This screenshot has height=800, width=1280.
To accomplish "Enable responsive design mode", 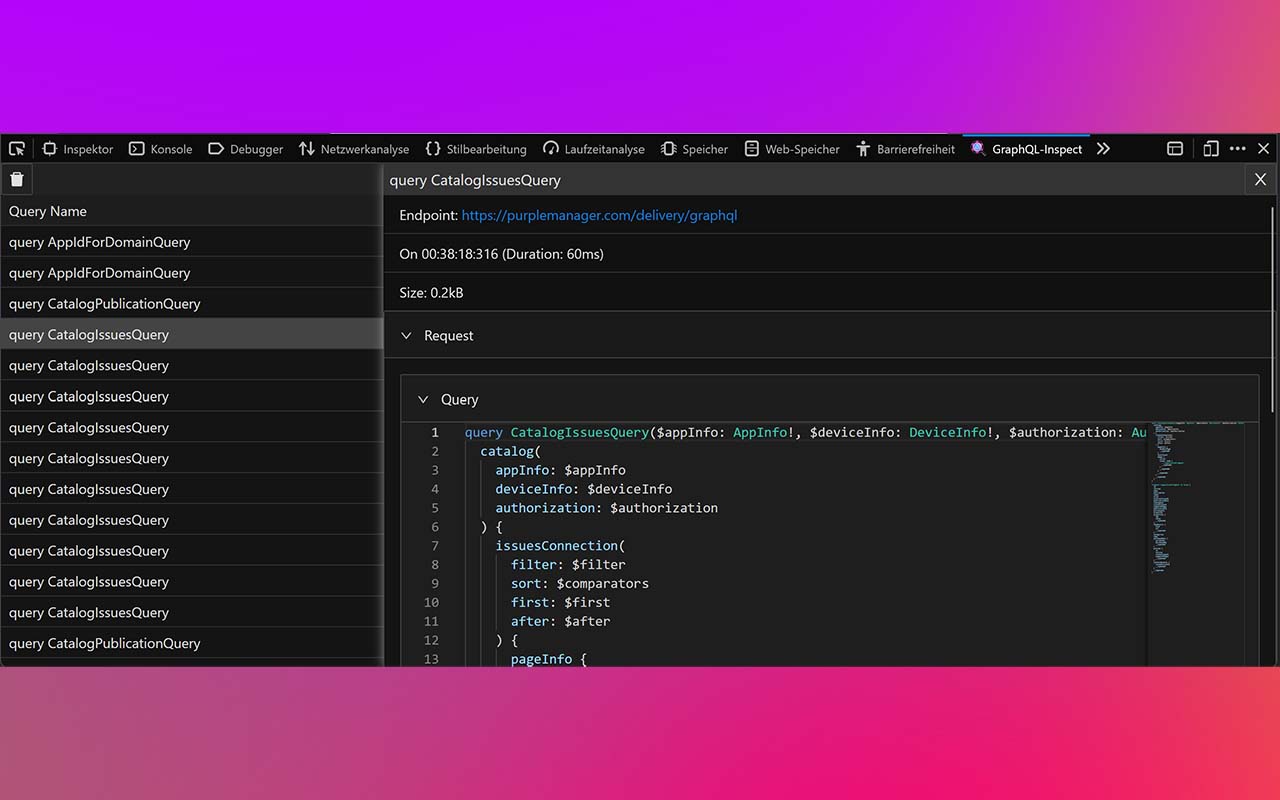I will click(x=1210, y=148).
